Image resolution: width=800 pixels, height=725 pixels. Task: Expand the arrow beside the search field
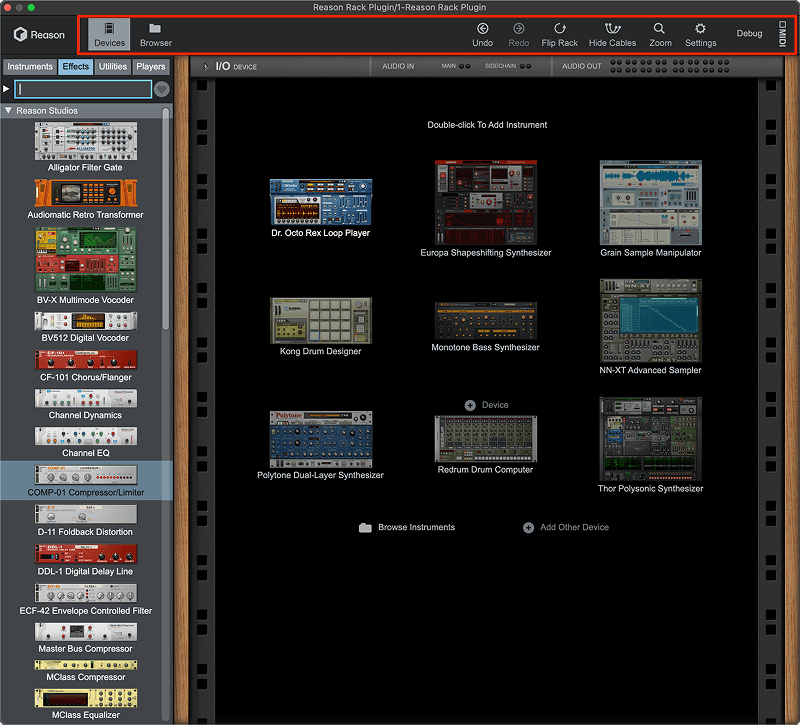(x=6, y=89)
